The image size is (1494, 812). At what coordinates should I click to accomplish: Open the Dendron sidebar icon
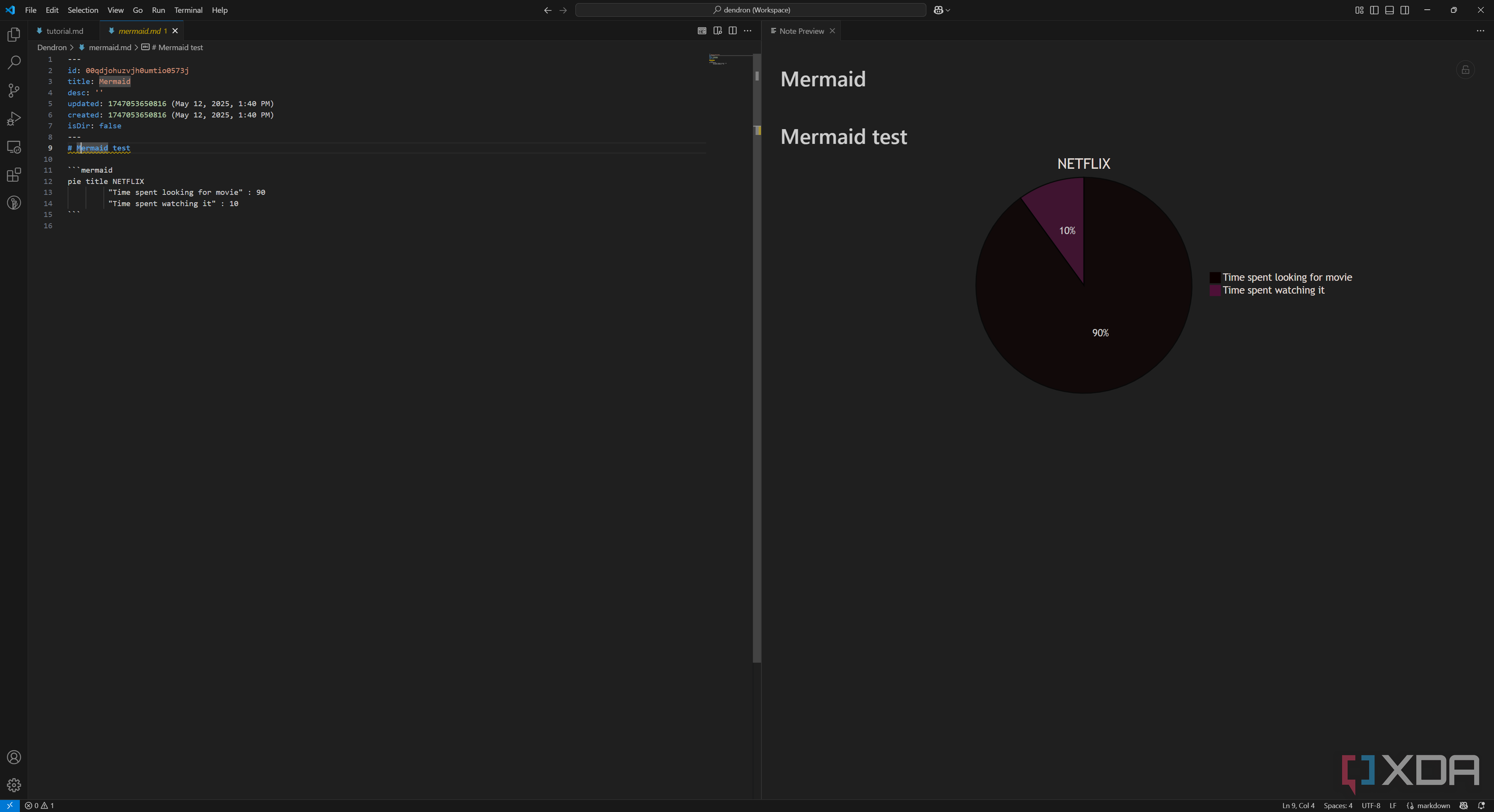(14, 203)
